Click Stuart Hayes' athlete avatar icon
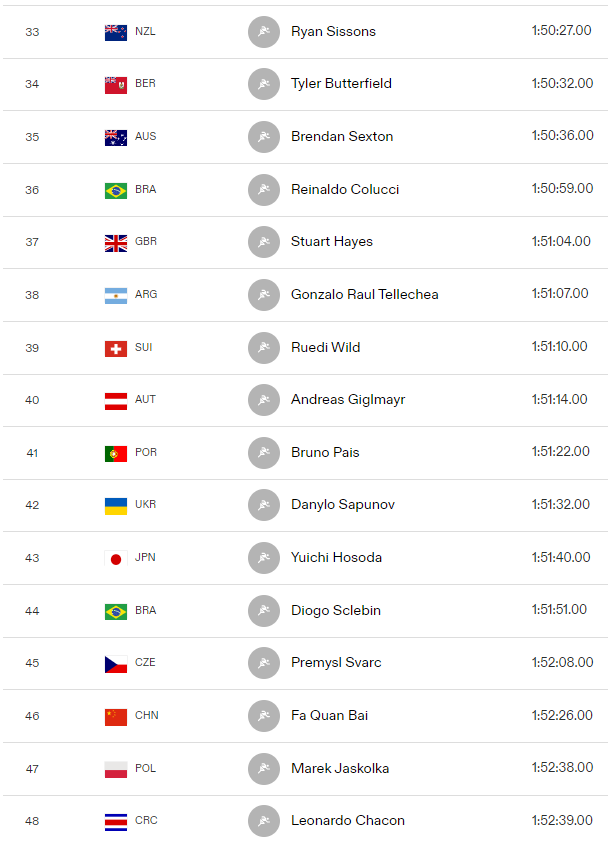The width and height of the screenshot is (608, 843). (264, 242)
